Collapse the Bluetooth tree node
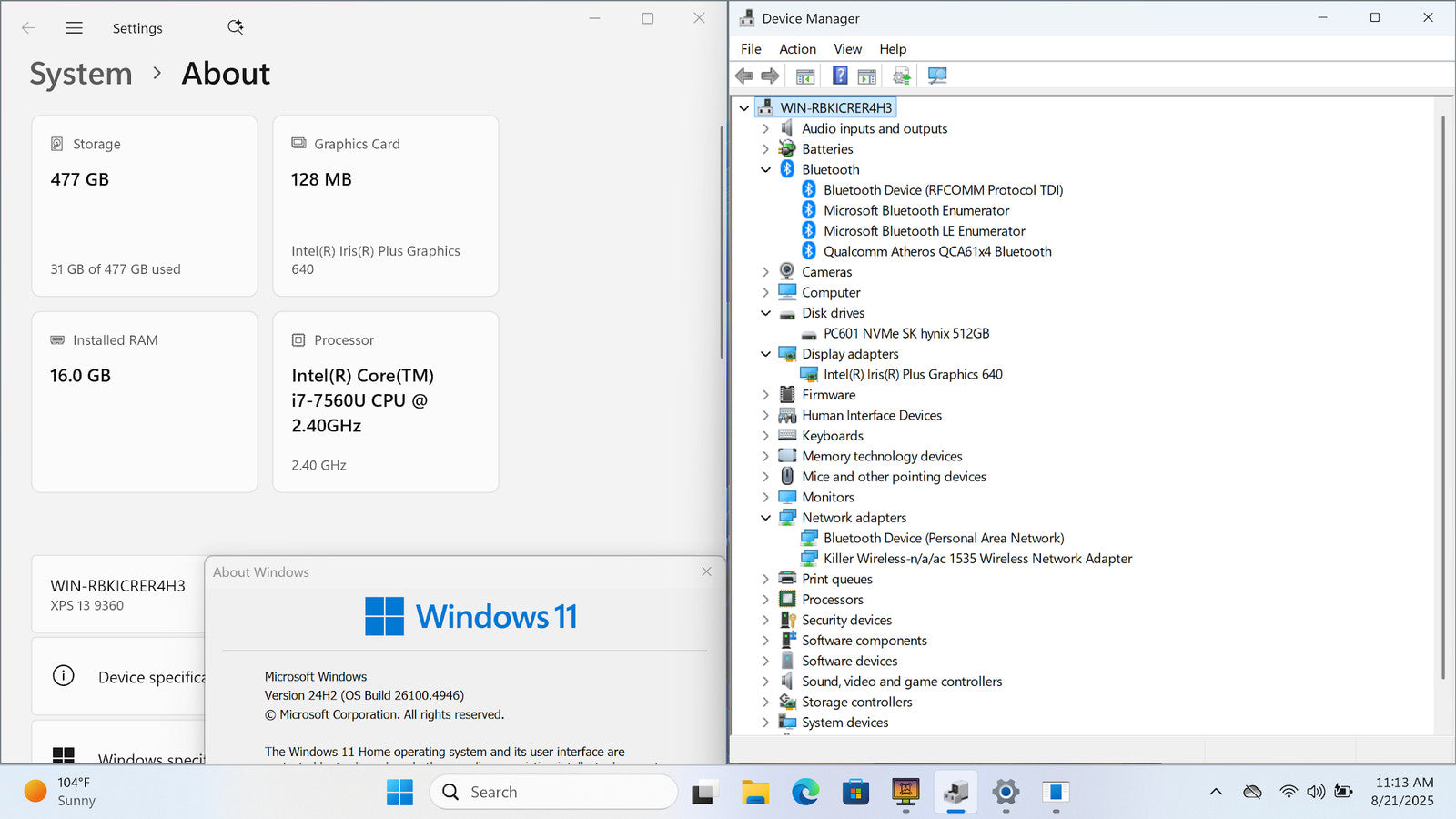 click(x=765, y=170)
